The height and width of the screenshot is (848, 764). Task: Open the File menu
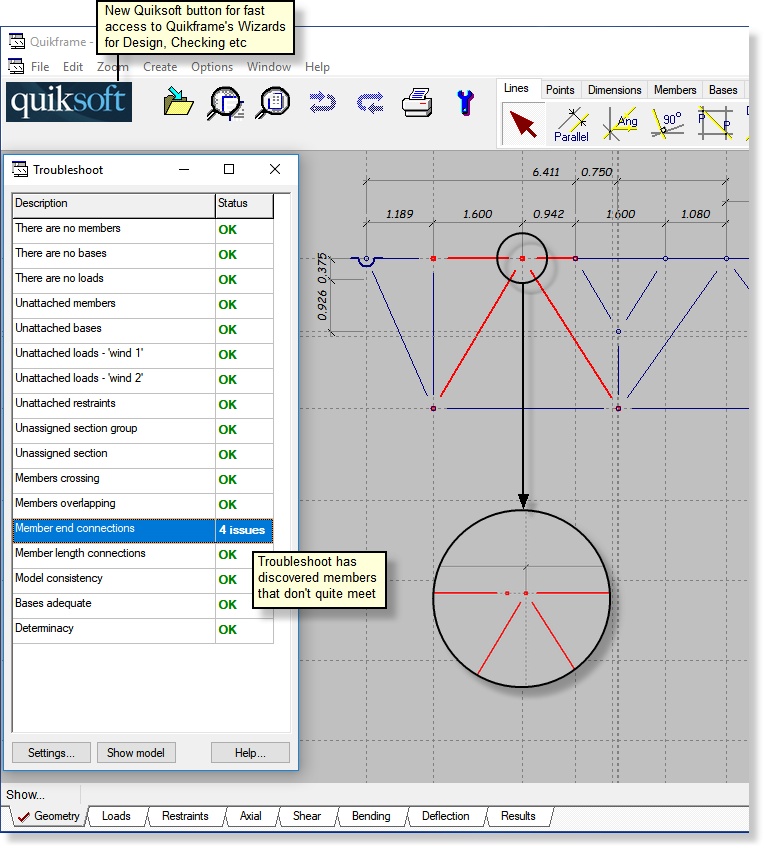40,67
